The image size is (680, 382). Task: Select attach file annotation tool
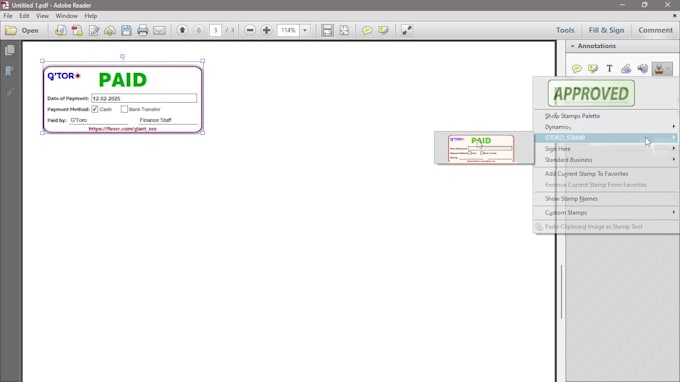click(626, 69)
